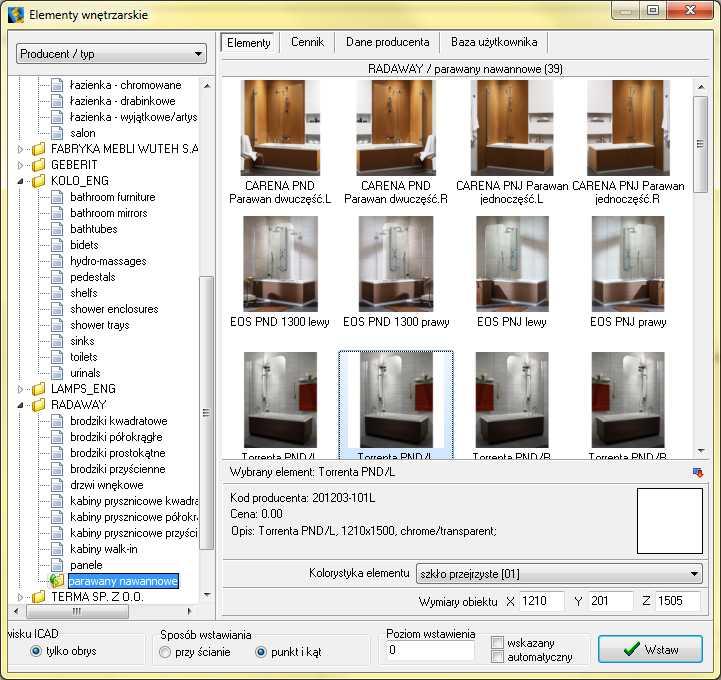Click the app icon in title bar

pyautogui.click(x=16, y=14)
